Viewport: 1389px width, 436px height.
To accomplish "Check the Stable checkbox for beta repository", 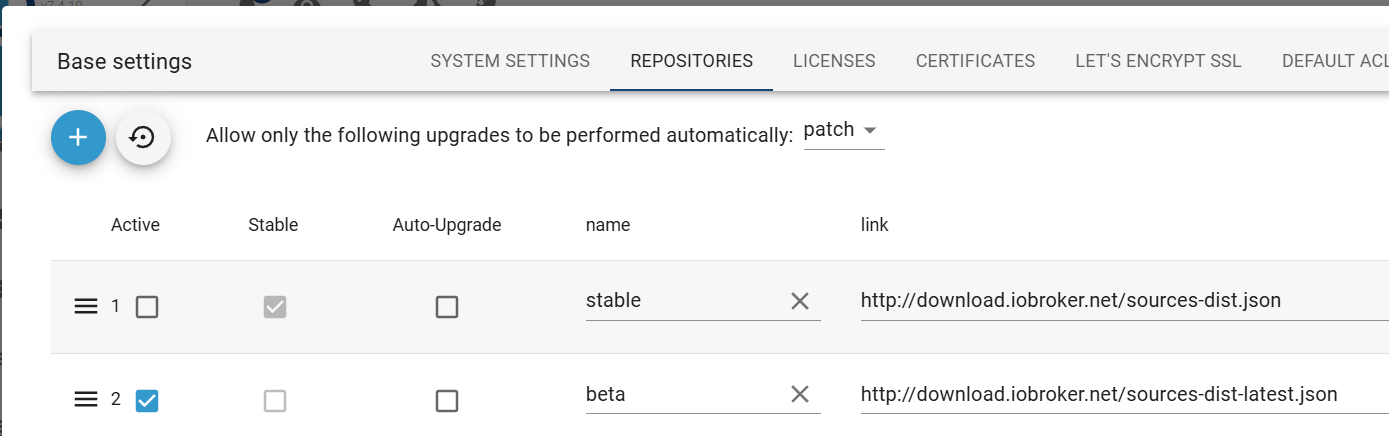I will pos(275,401).
